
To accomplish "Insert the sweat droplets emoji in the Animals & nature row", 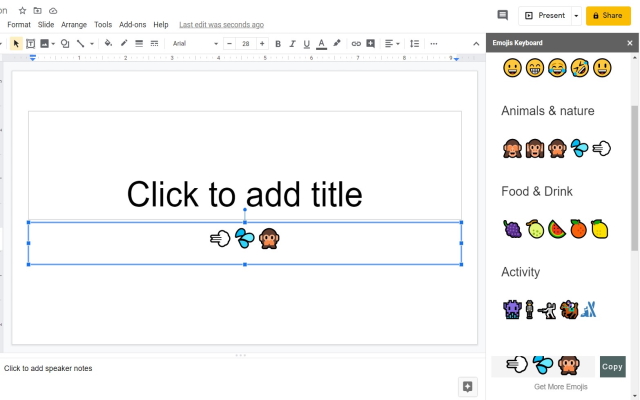I will (x=579, y=148).
